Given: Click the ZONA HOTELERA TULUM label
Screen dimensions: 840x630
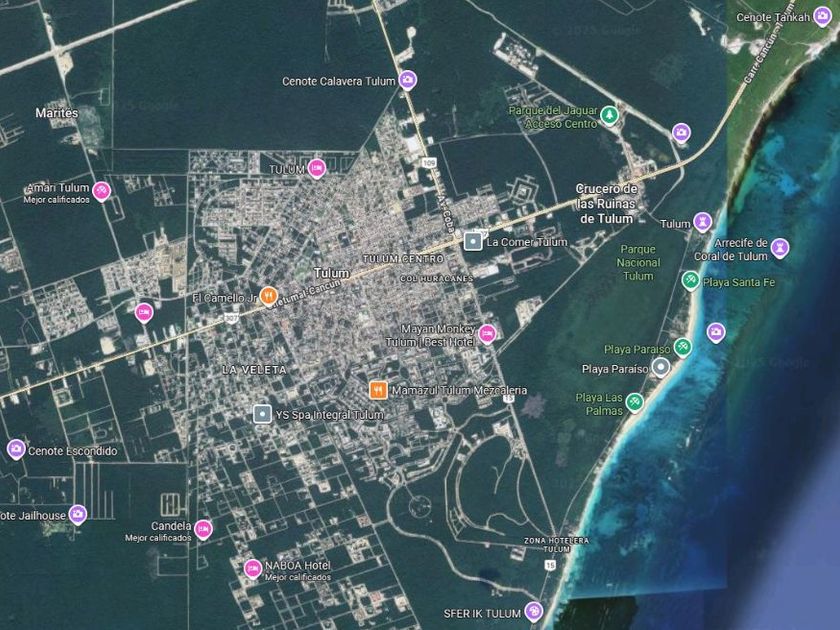Looking at the screenshot, I should pyautogui.click(x=556, y=545).
